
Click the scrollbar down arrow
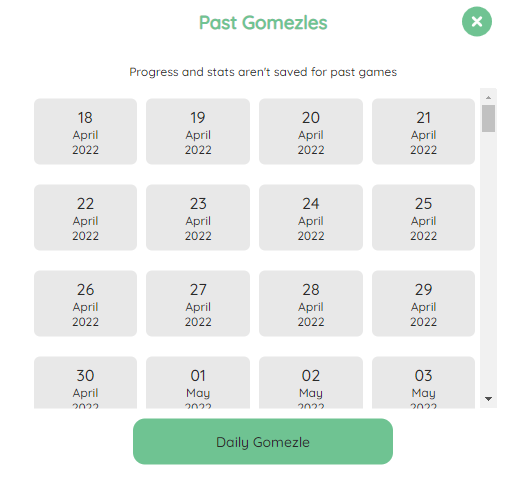488,399
